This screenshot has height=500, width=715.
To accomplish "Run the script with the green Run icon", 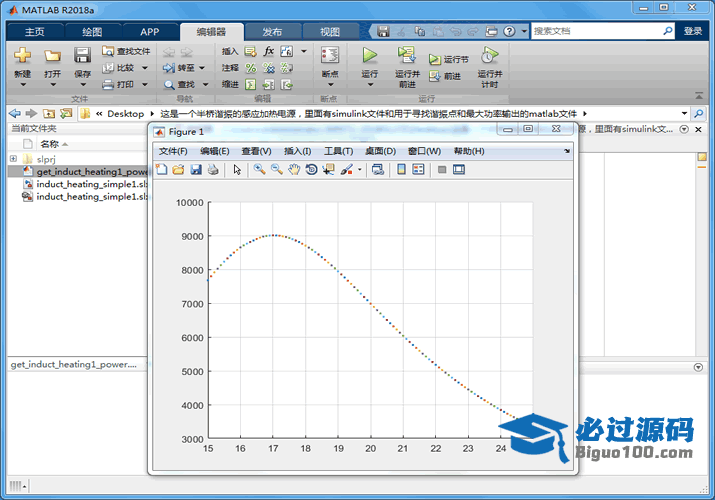I will click(x=369, y=56).
